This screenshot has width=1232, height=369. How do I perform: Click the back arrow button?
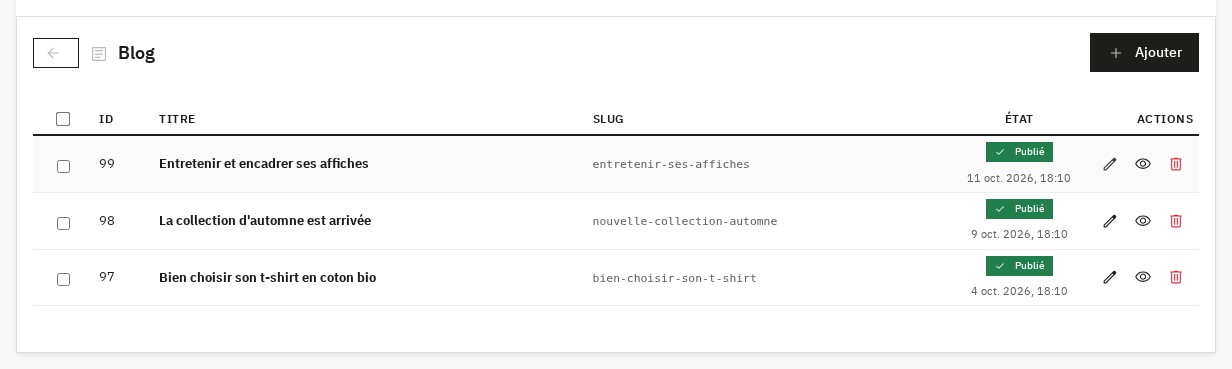click(56, 53)
